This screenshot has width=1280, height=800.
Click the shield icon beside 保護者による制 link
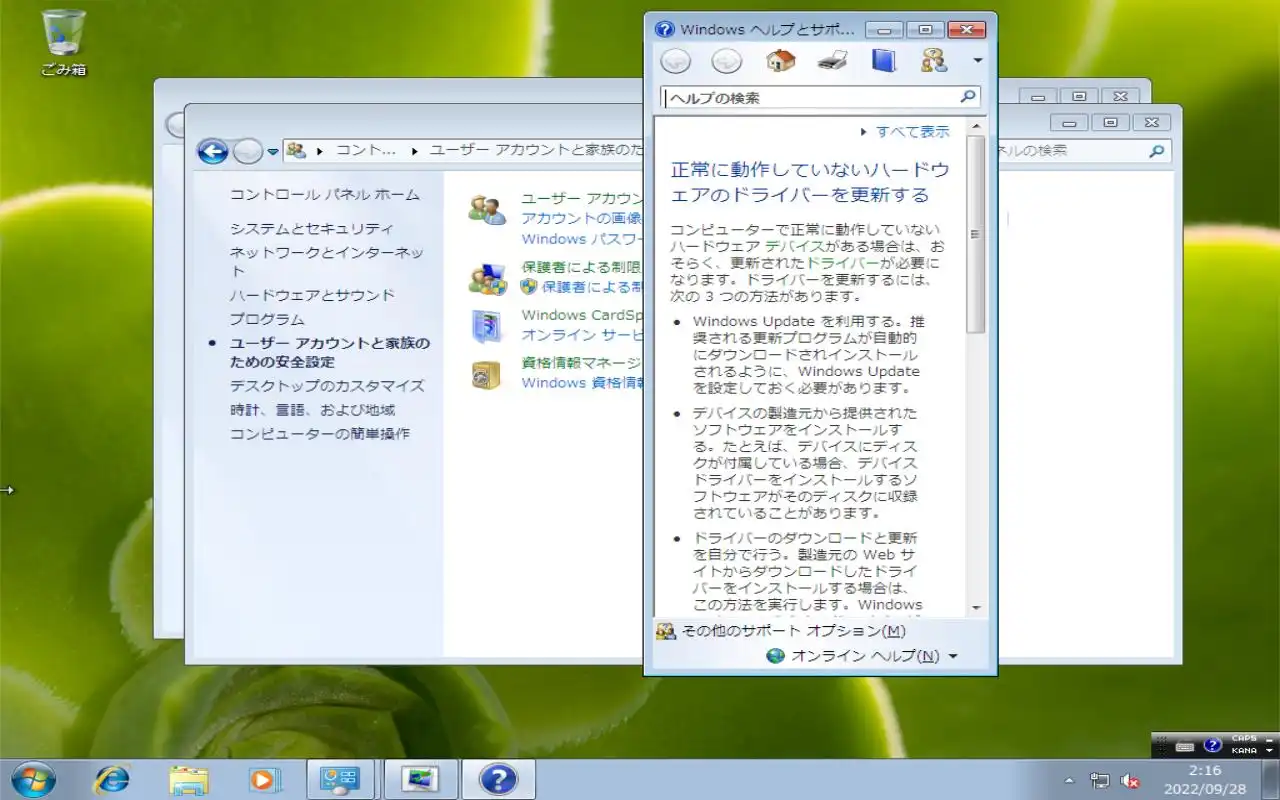529,287
